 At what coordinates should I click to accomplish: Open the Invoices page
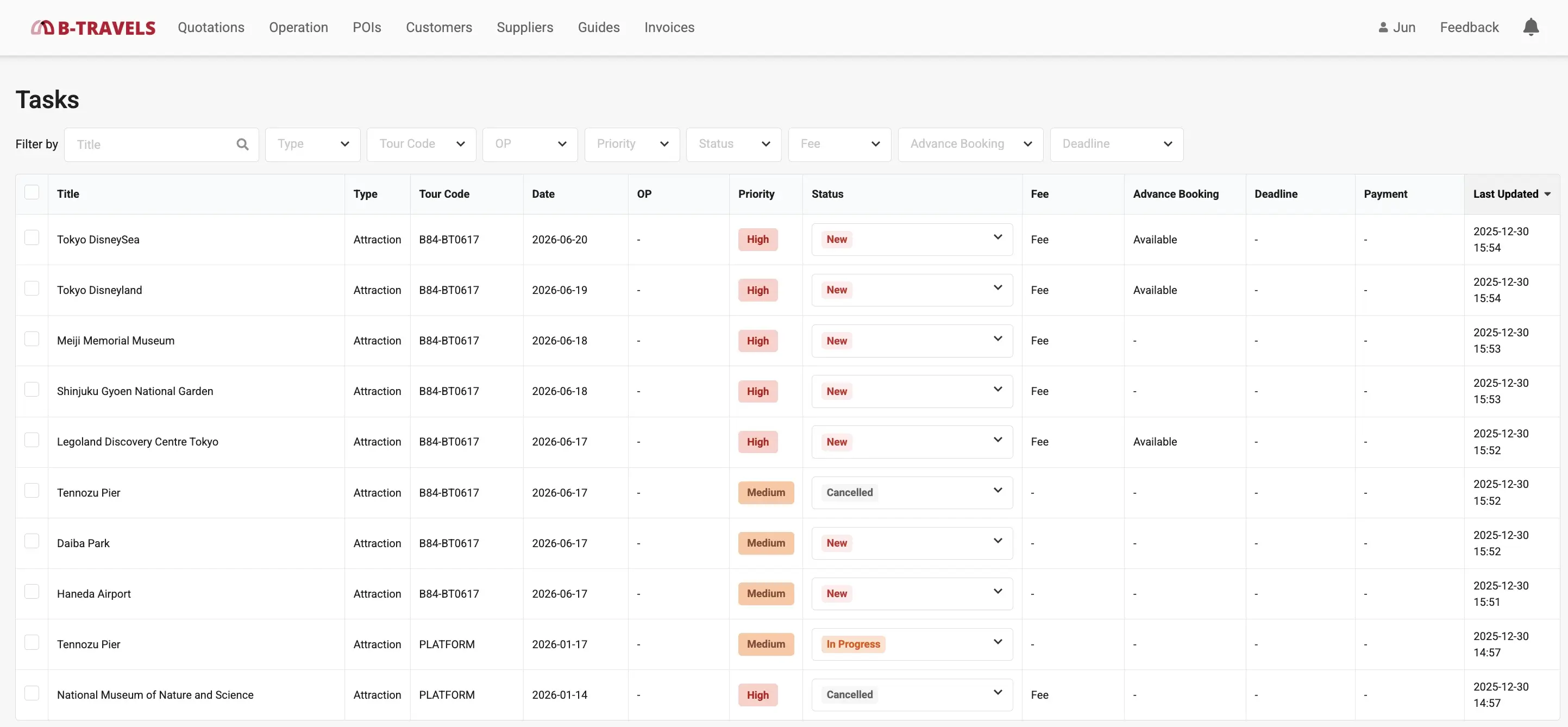669,27
